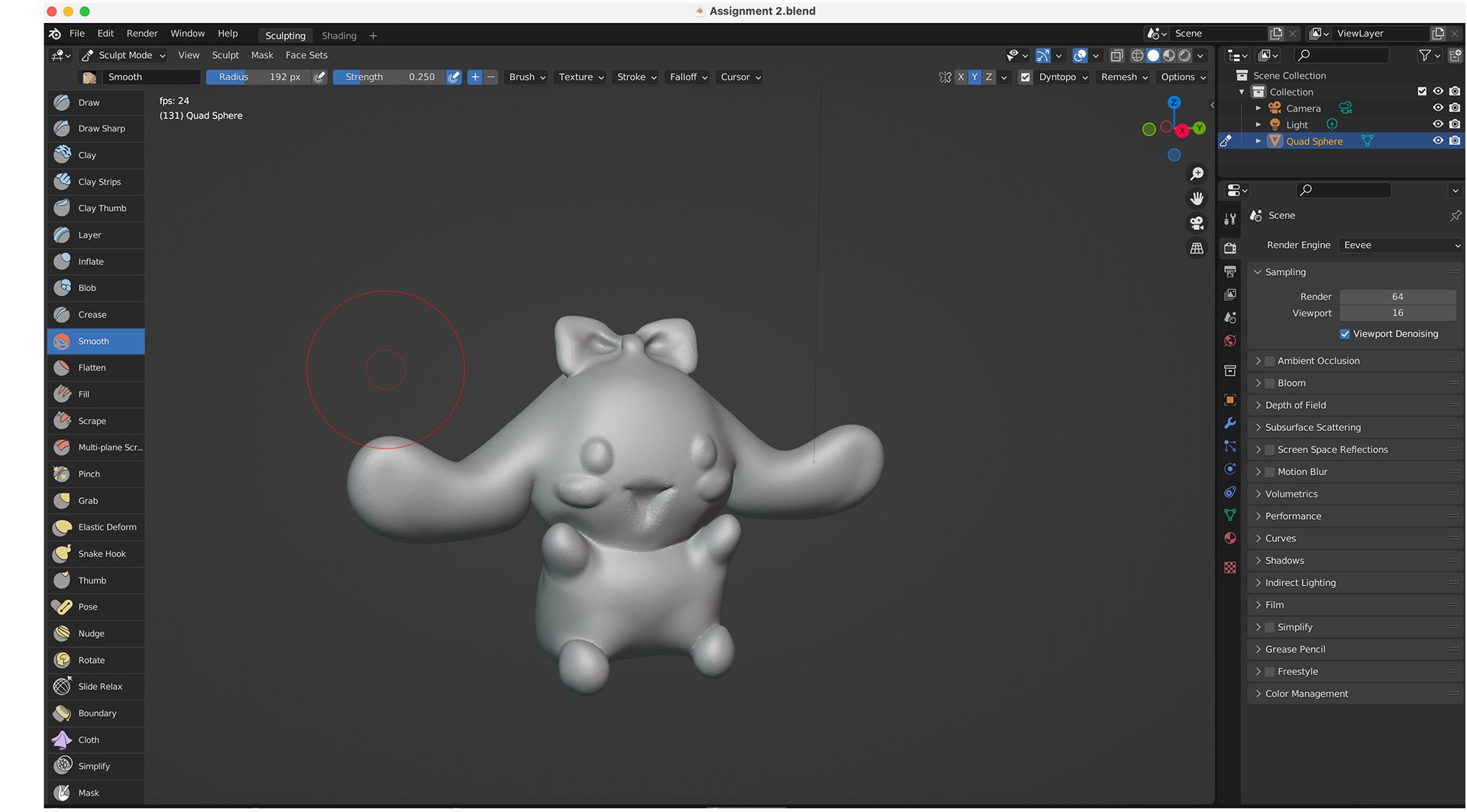Toggle Dyntopo checkbox in header
Viewport: 1467px width, 812px height.
coord(1025,77)
